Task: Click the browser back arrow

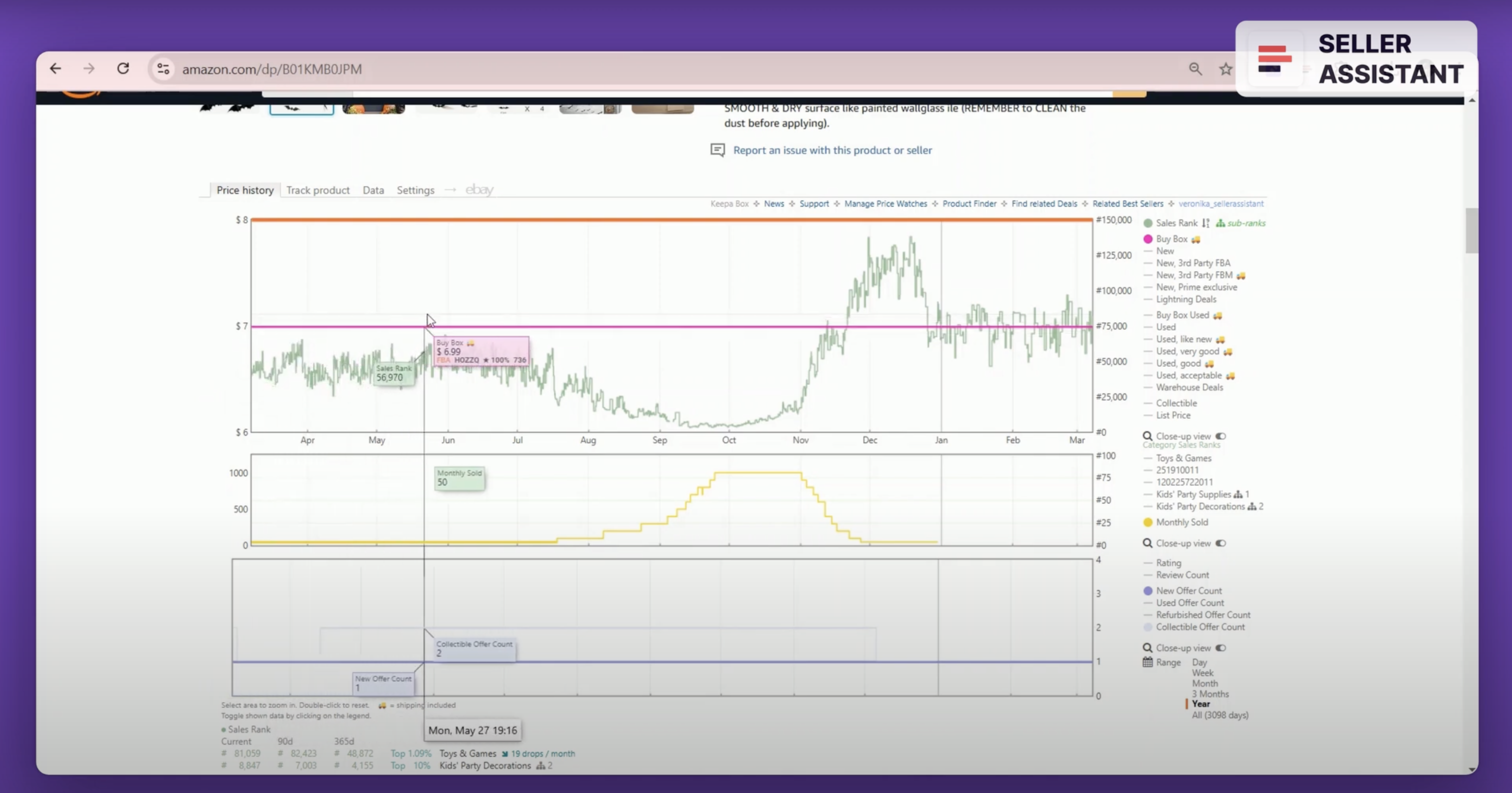Action: [x=55, y=68]
